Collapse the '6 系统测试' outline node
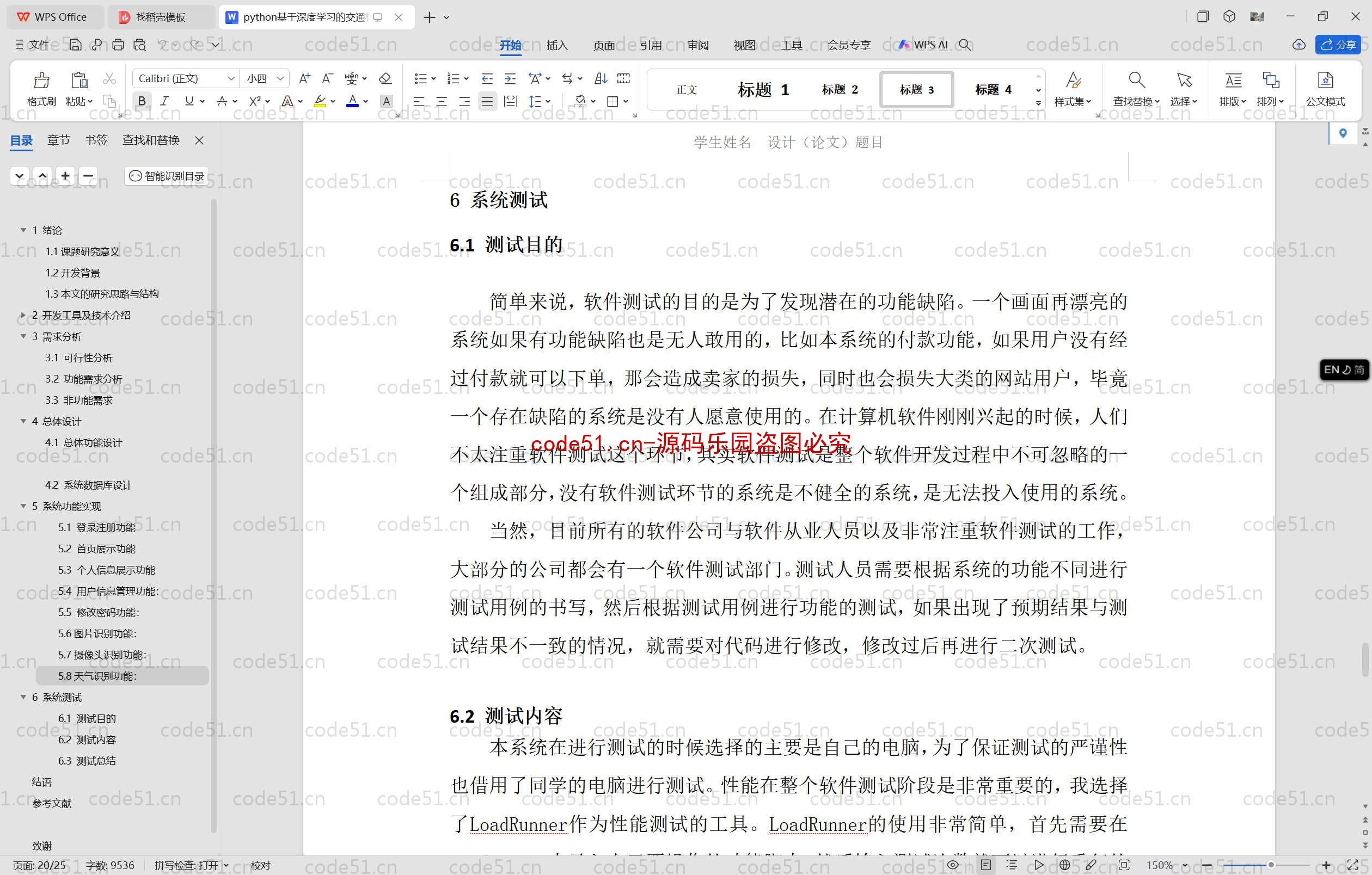 (23, 697)
